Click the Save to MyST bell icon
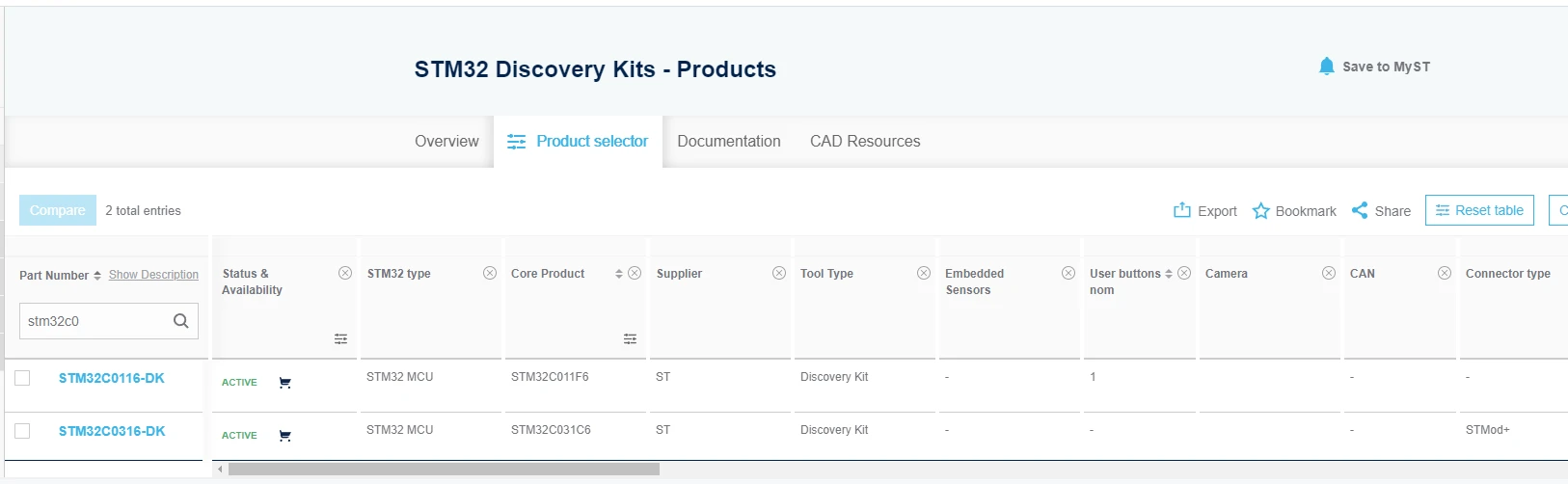Viewport: 1568px width, 484px height. coord(1327,67)
